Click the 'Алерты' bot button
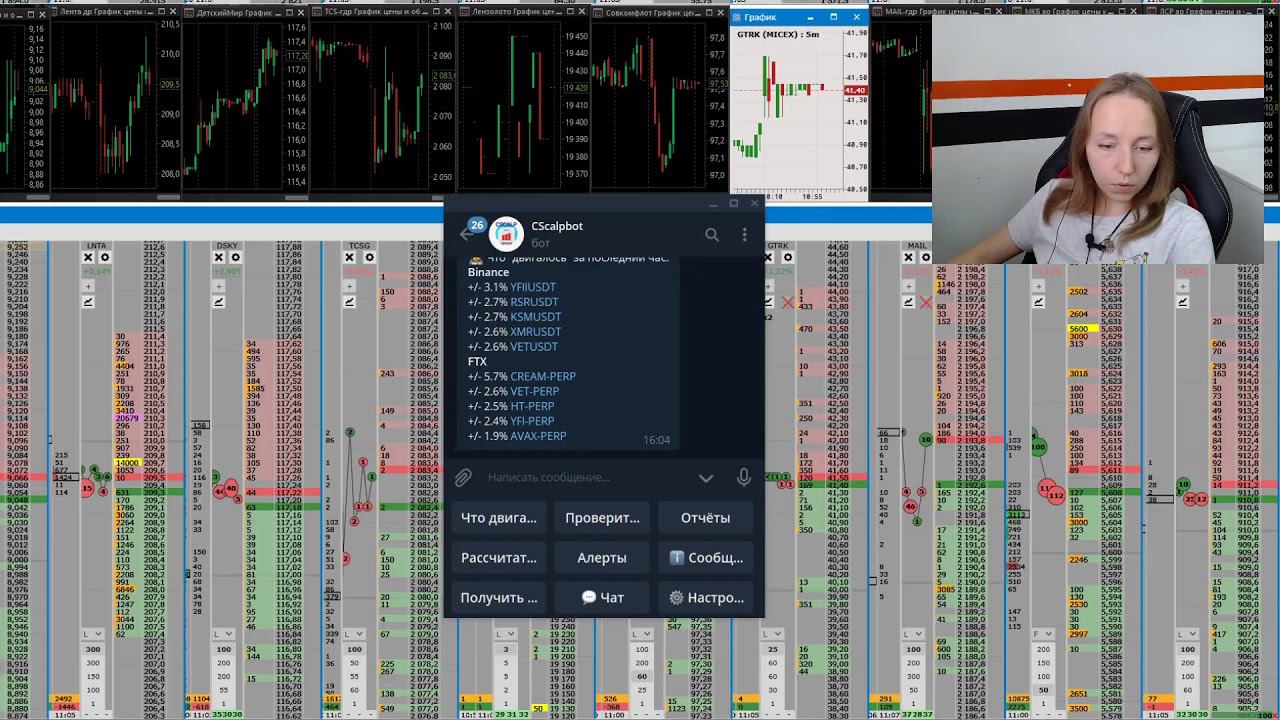The height and width of the screenshot is (720, 1280). (x=602, y=558)
